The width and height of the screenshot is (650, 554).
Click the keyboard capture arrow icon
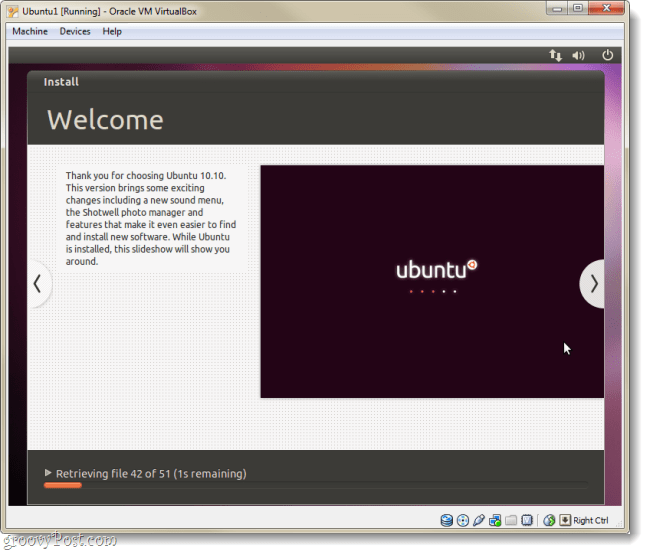pos(565,520)
